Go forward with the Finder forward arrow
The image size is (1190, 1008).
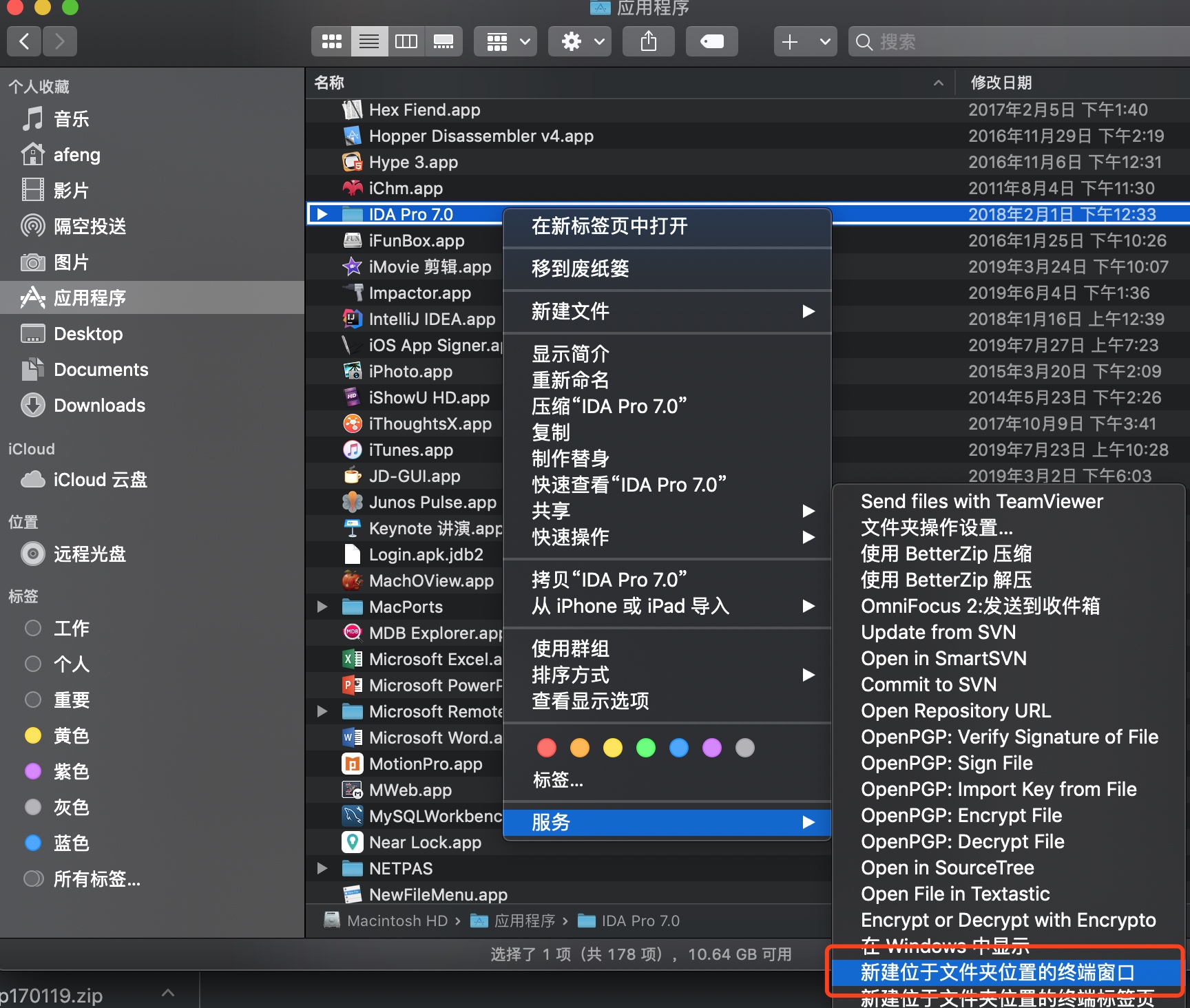59,41
